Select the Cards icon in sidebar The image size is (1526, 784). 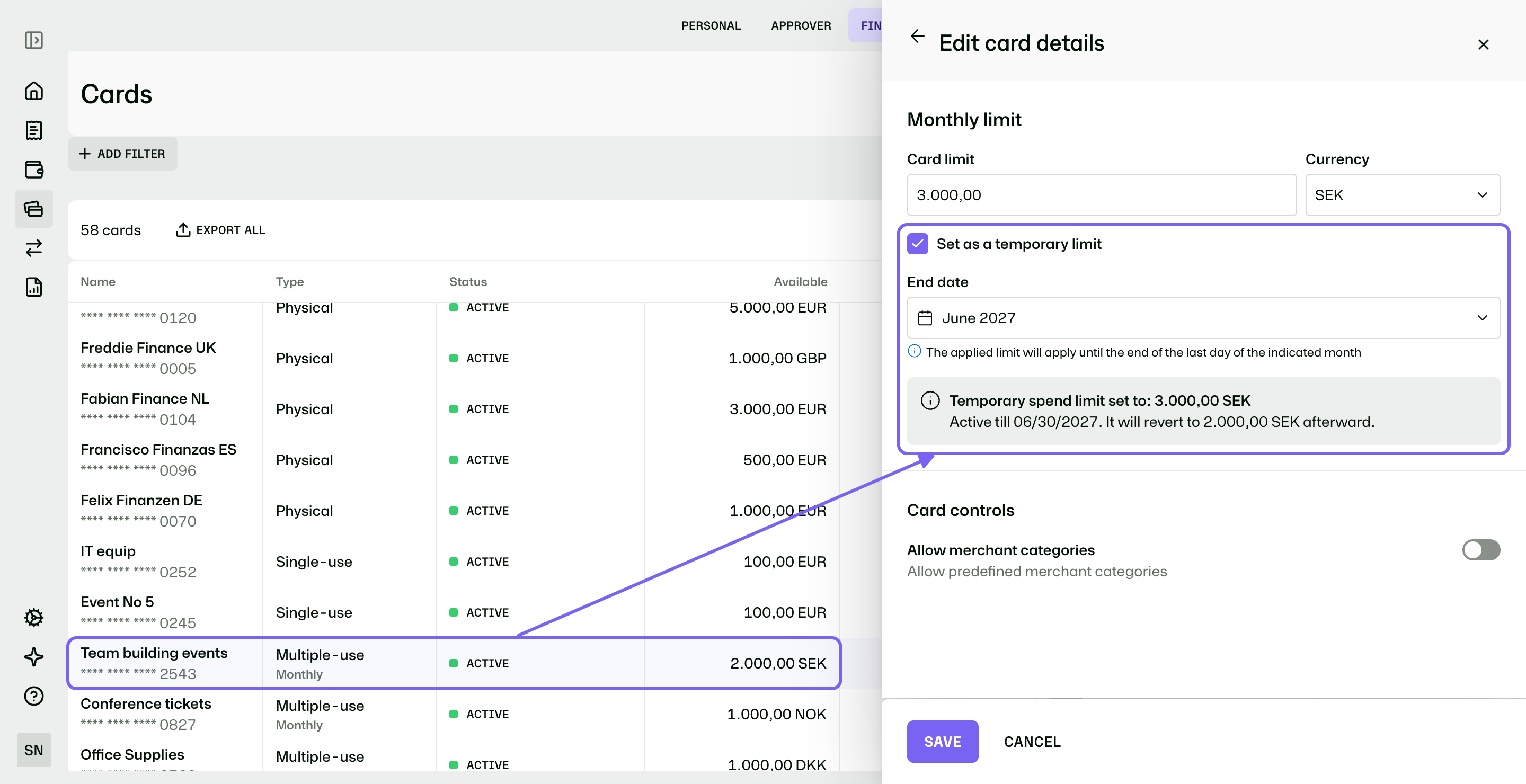tap(34, 208)
